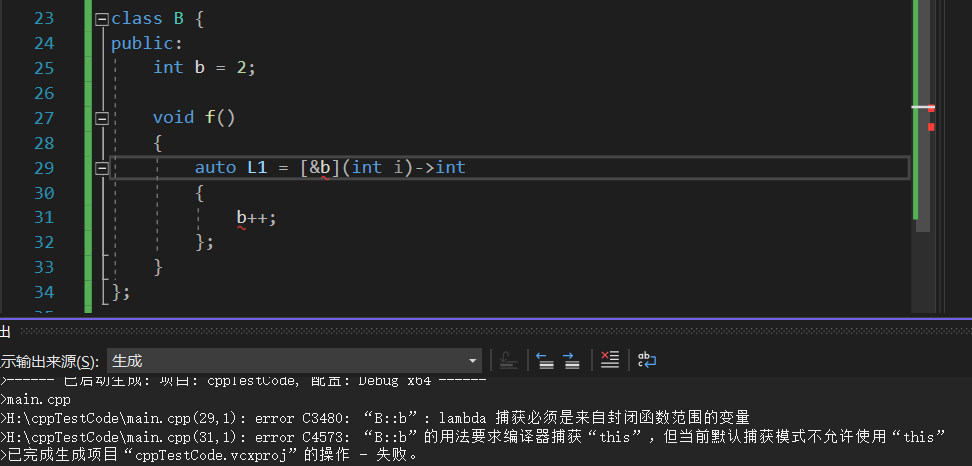Click the red error marker on scrollbar
Screen dimensions: 972x466
click(931, 127)
